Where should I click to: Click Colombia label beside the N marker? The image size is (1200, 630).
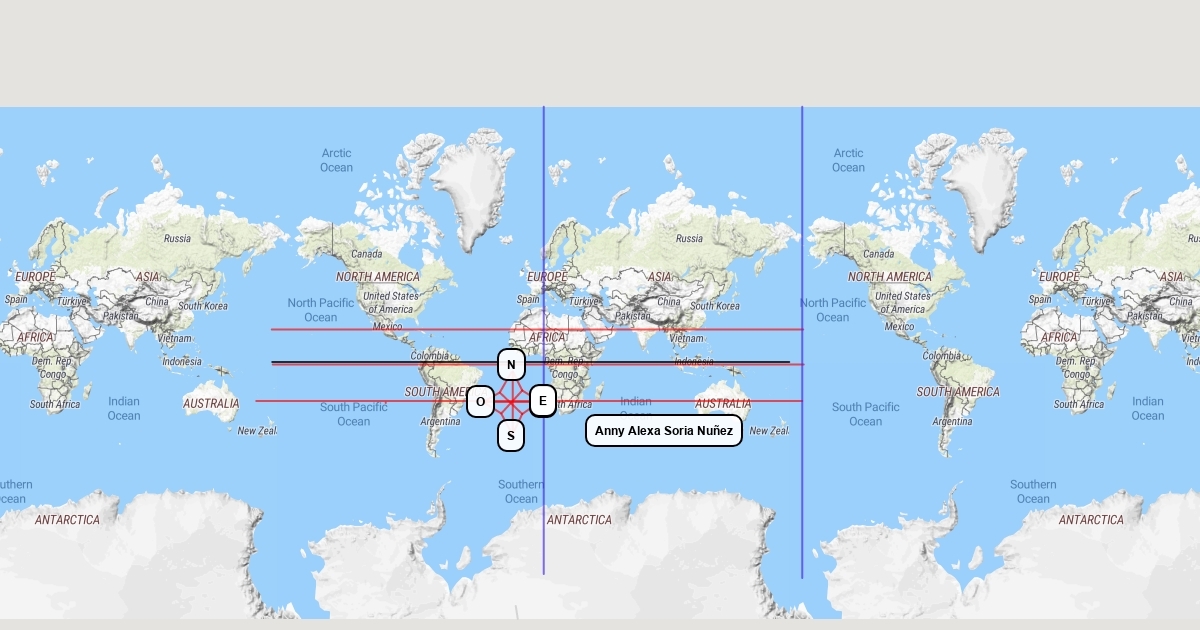click(429, 356)
